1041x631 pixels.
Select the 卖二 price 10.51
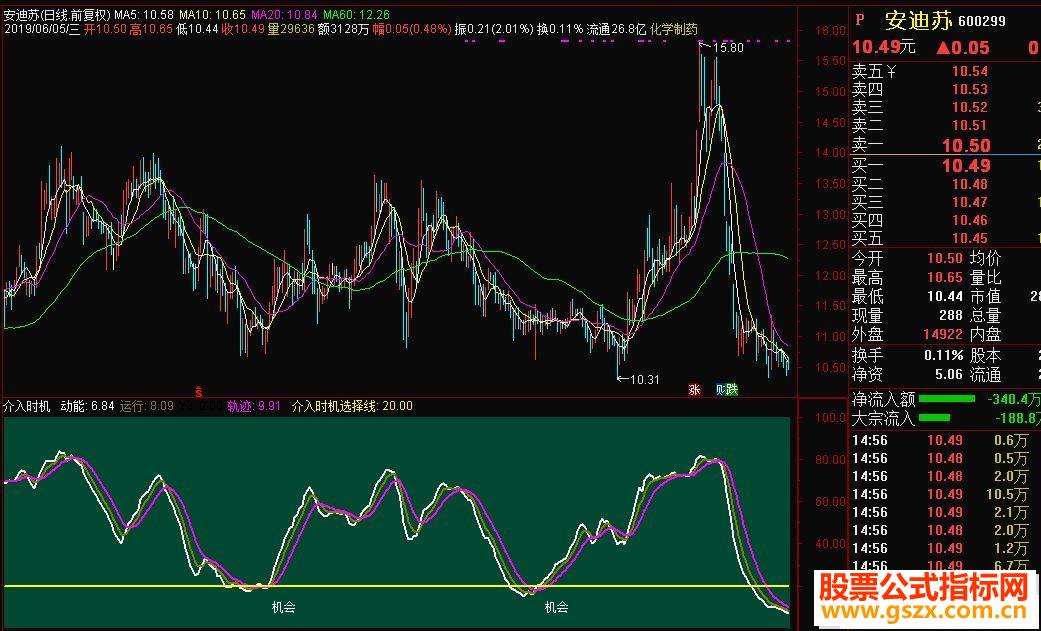point(970,125)
